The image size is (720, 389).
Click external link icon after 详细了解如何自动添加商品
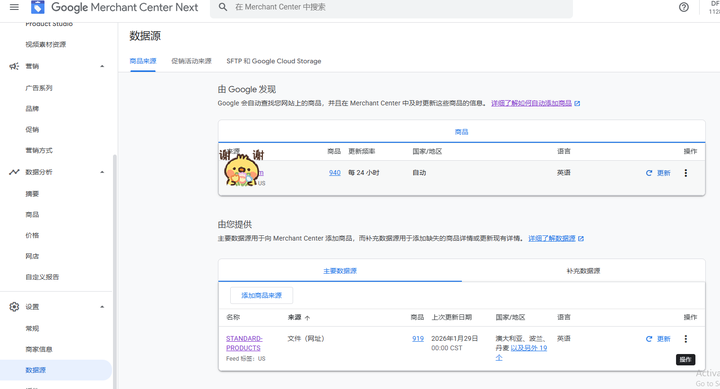pyautogui.click(x=577, y=103)
